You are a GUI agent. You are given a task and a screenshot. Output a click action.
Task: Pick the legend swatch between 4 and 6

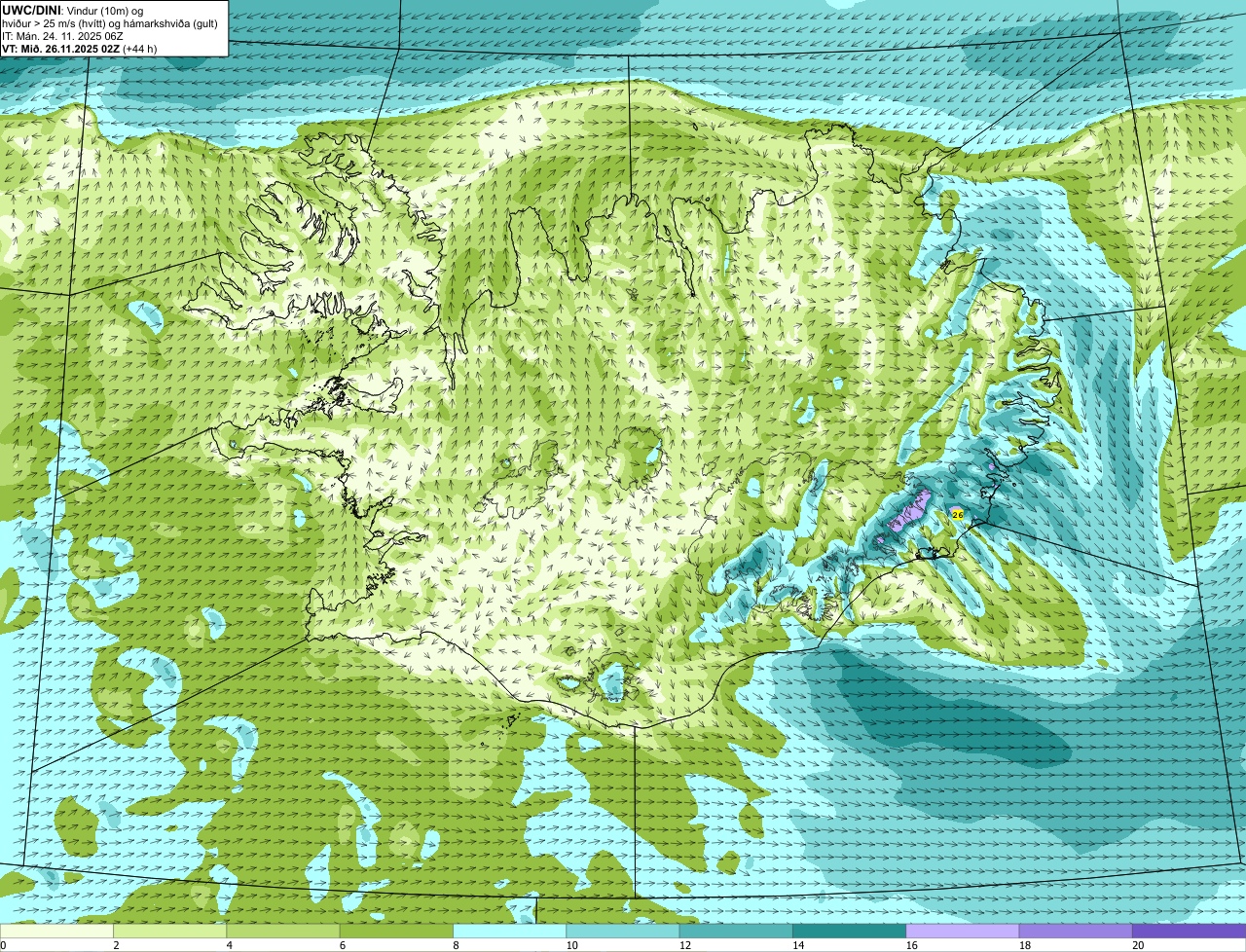pyautogui.click(x=283, y=931)
